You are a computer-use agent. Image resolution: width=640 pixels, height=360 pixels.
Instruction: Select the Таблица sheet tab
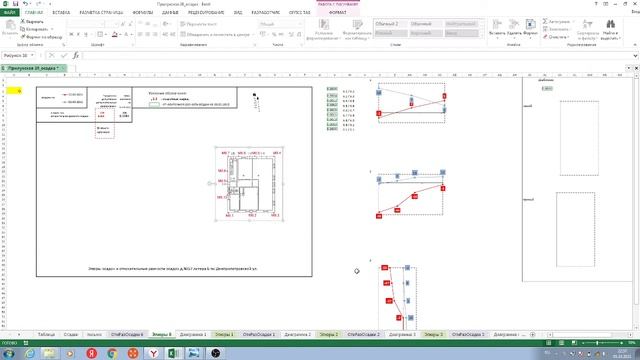coord(46,334)
